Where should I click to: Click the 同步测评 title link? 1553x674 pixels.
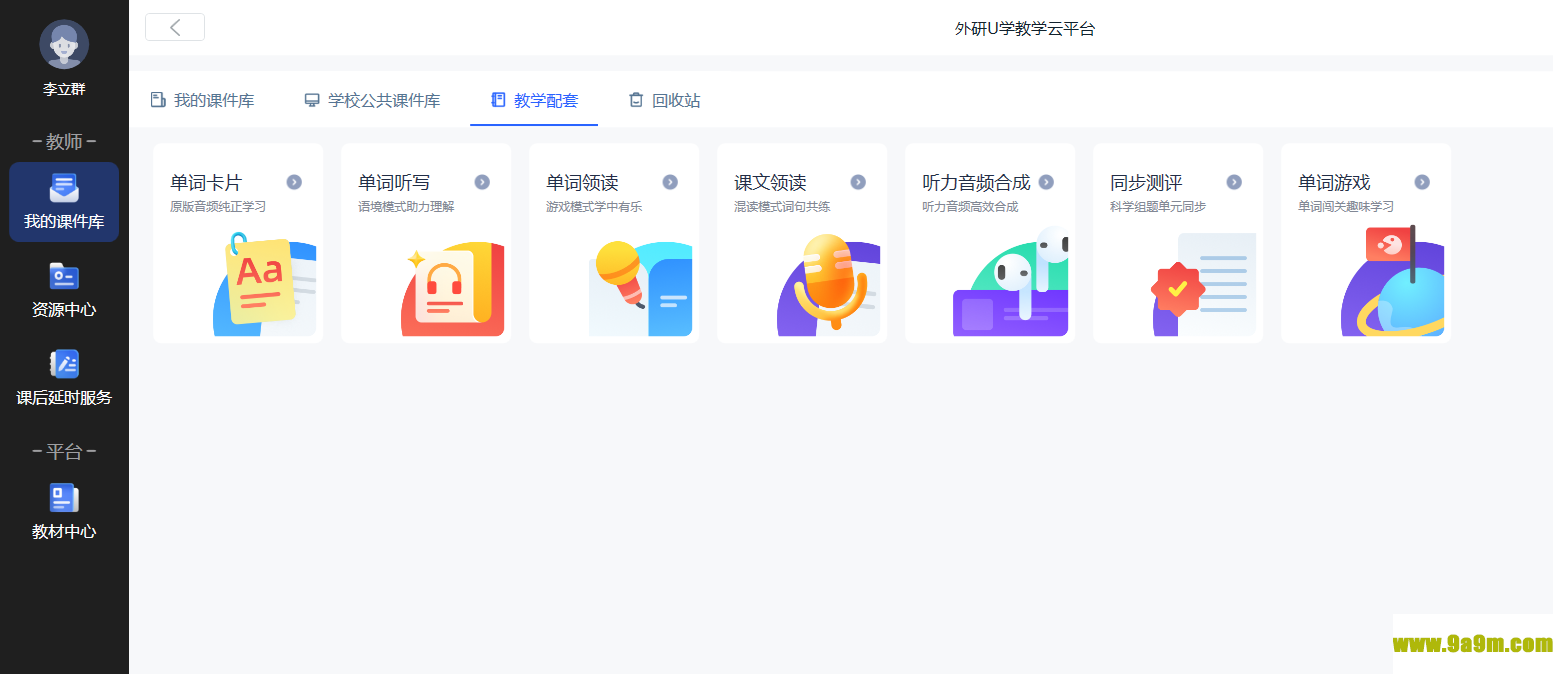pos(1146,183)
